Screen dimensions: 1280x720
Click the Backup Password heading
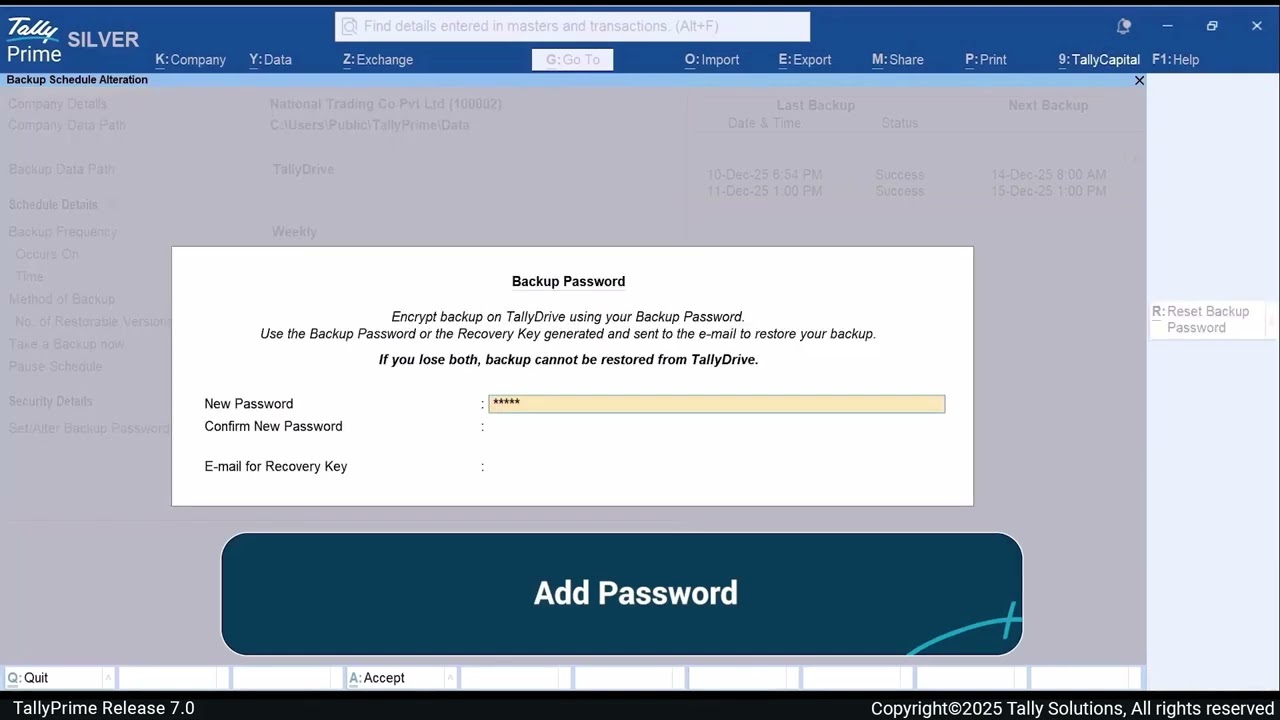[x=568, y=281]
